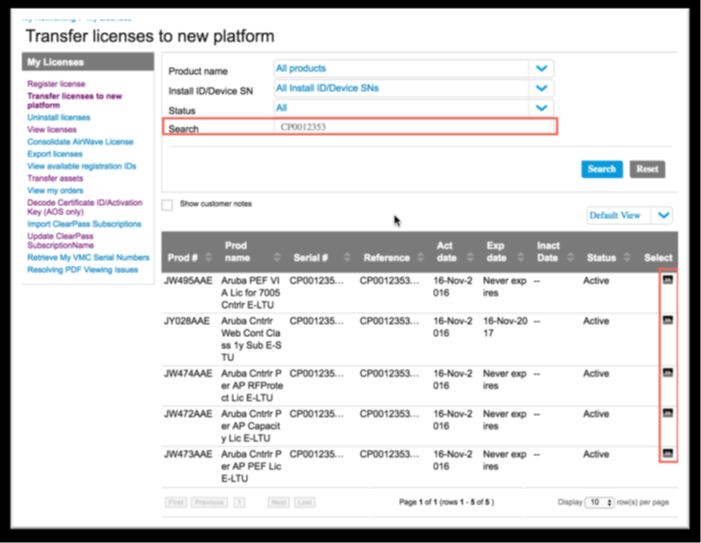Go to Last page button
This screenshot has width=701, height=543.
304,502
